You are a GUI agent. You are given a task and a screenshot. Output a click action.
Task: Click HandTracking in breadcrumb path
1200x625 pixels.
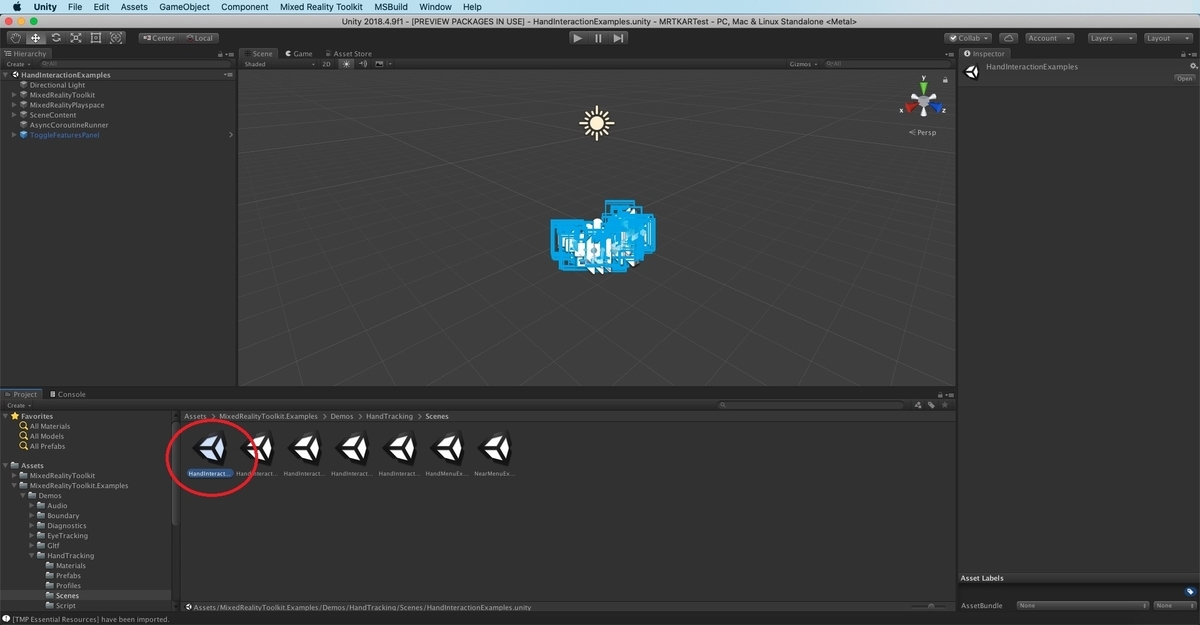(x=389, y=416)
